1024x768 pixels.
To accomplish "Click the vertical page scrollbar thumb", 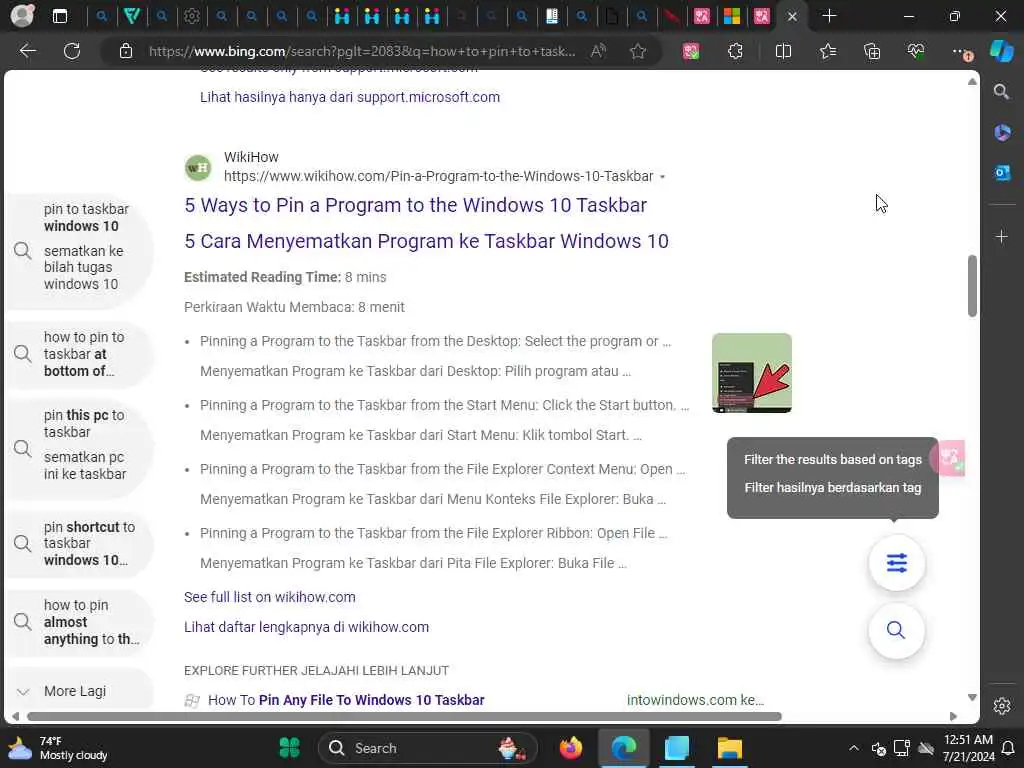I will [x=972, y=285].
